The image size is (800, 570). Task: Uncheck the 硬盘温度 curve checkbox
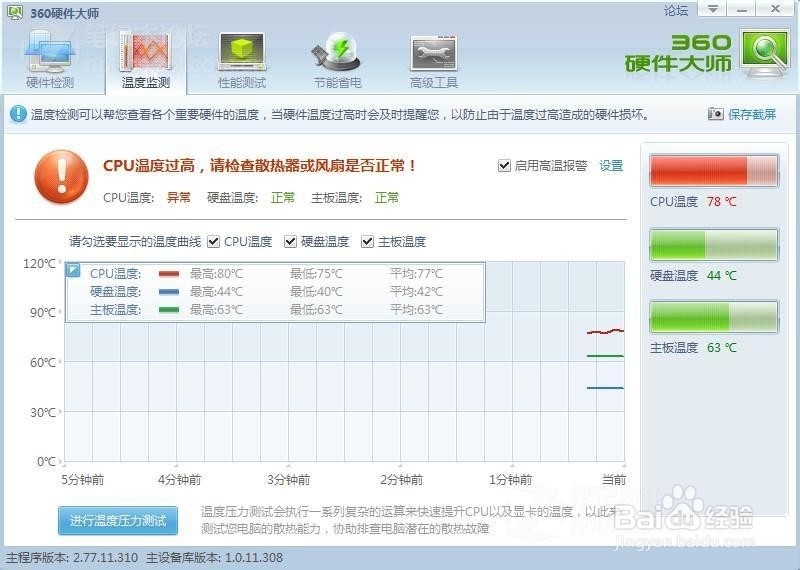point(290,241)
